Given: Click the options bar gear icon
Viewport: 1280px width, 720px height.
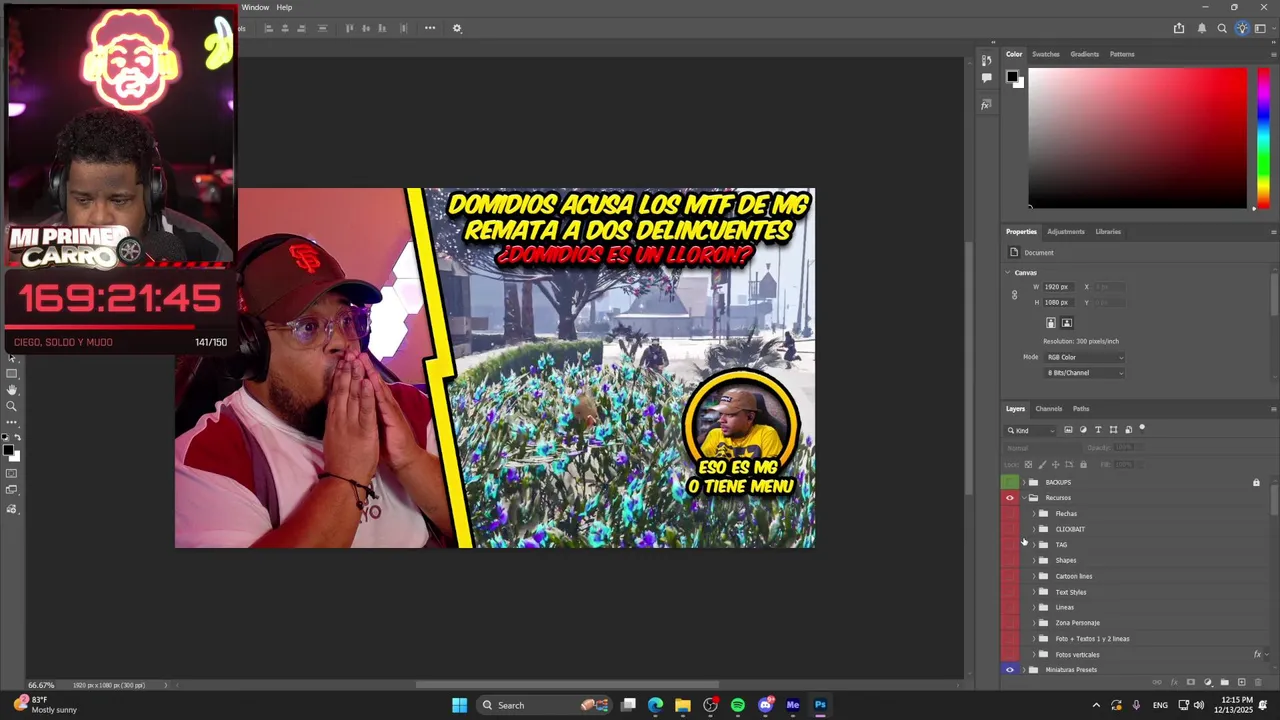Looking at the screenshot, I should 457,28.
